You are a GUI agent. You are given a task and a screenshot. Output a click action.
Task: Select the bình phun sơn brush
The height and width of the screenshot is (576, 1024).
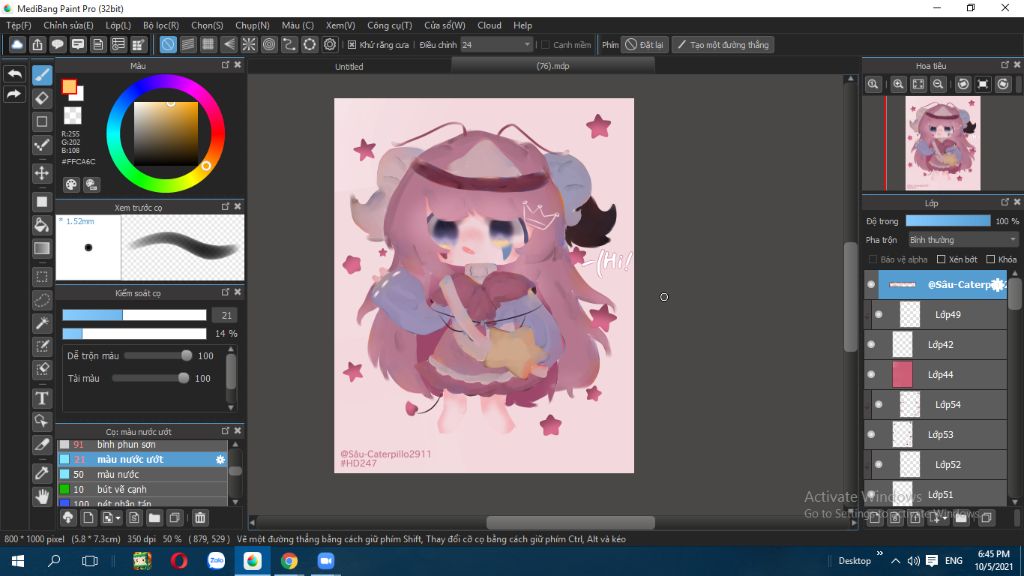tap(142, 445)
